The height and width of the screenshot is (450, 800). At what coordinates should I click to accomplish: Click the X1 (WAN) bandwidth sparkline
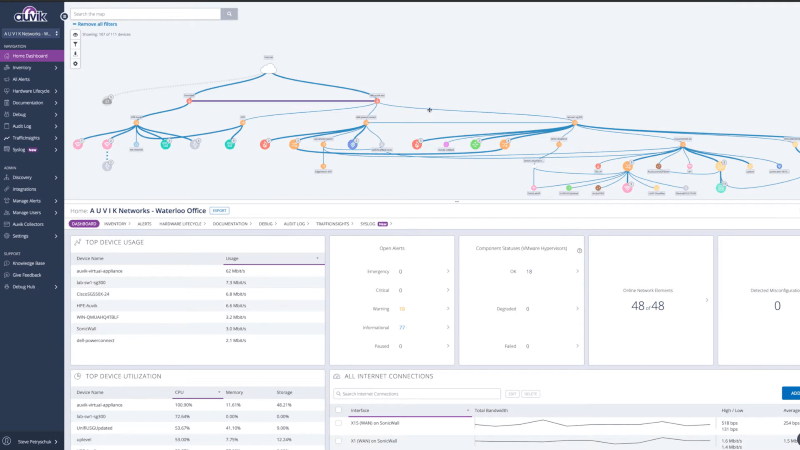point(592,441)
